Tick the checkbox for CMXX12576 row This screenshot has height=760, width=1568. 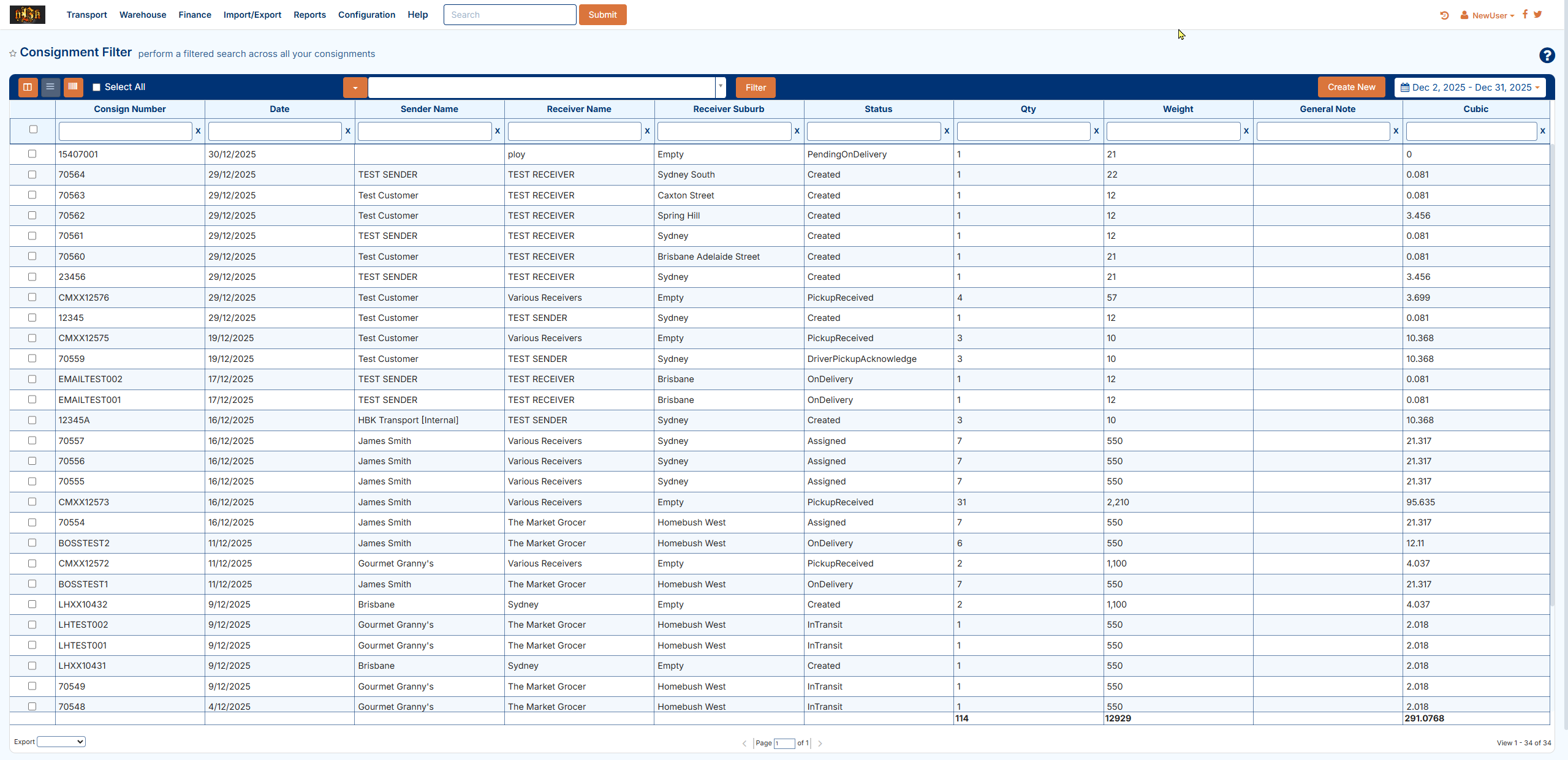pos(32,298)
